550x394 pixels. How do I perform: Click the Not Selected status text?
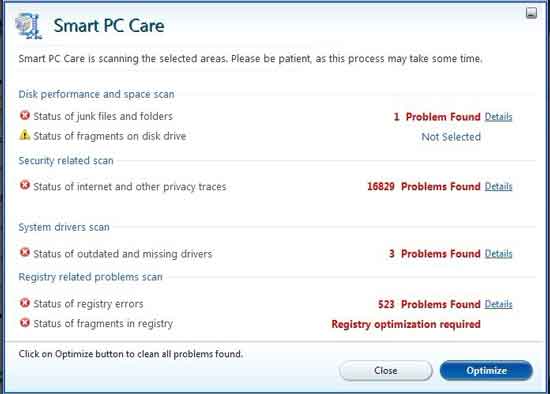point(451,137)
